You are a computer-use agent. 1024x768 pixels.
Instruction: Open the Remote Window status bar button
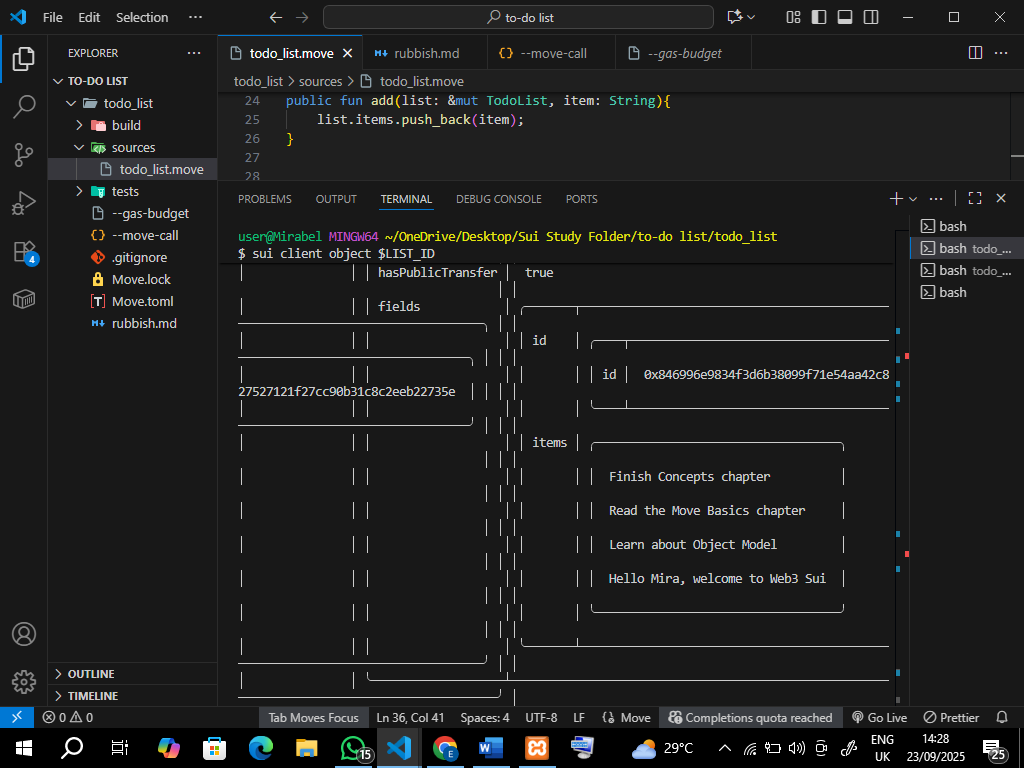[17, 717]
